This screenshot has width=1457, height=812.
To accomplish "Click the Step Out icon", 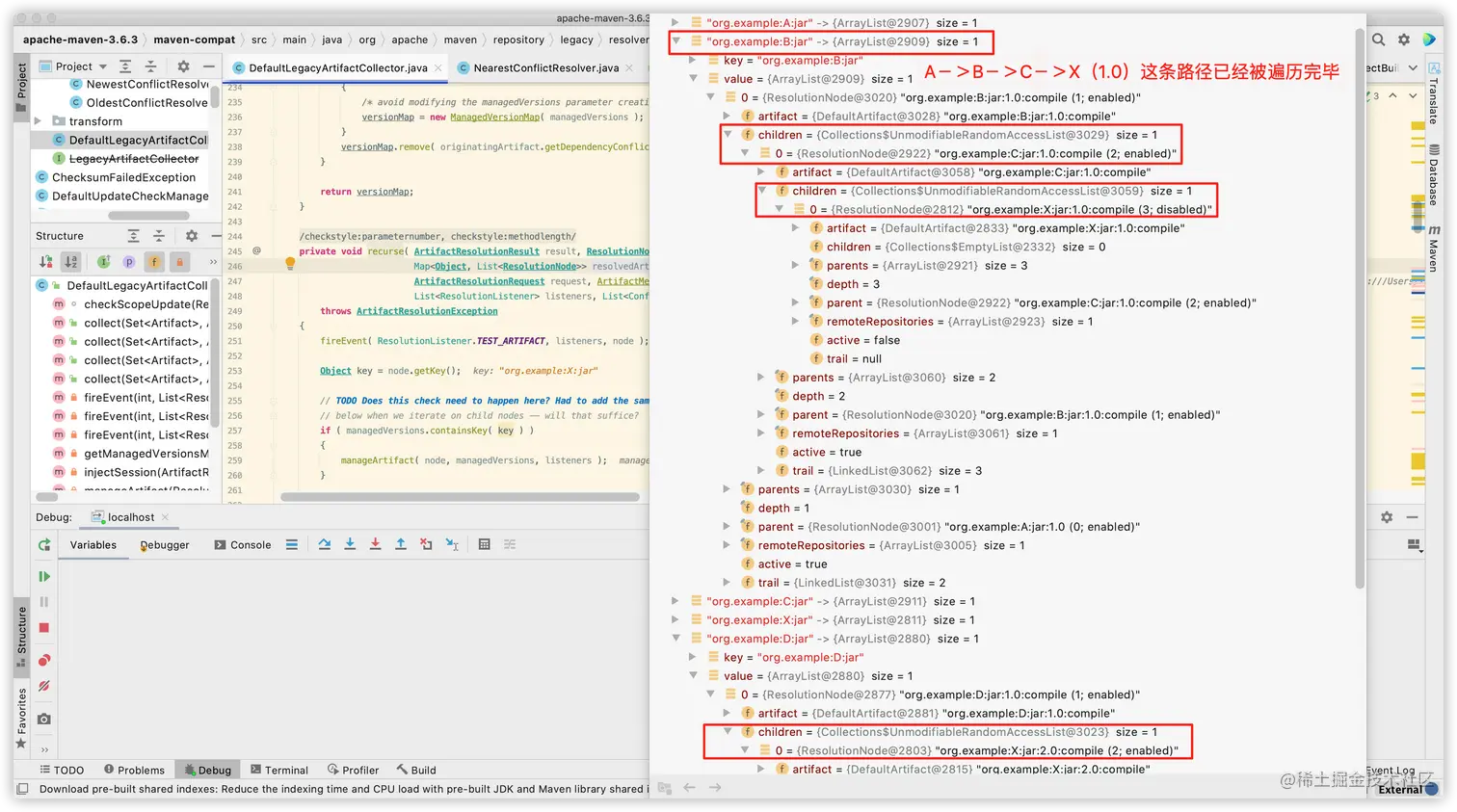I will coord(401,544).
